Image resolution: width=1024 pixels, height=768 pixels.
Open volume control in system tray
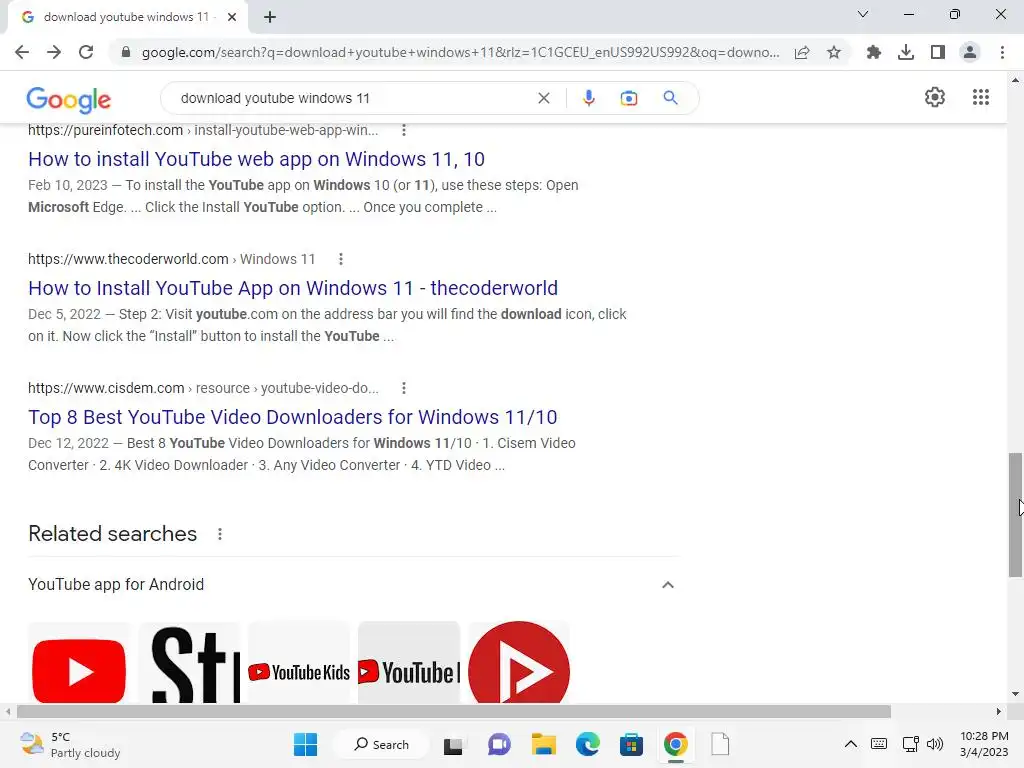935,744
